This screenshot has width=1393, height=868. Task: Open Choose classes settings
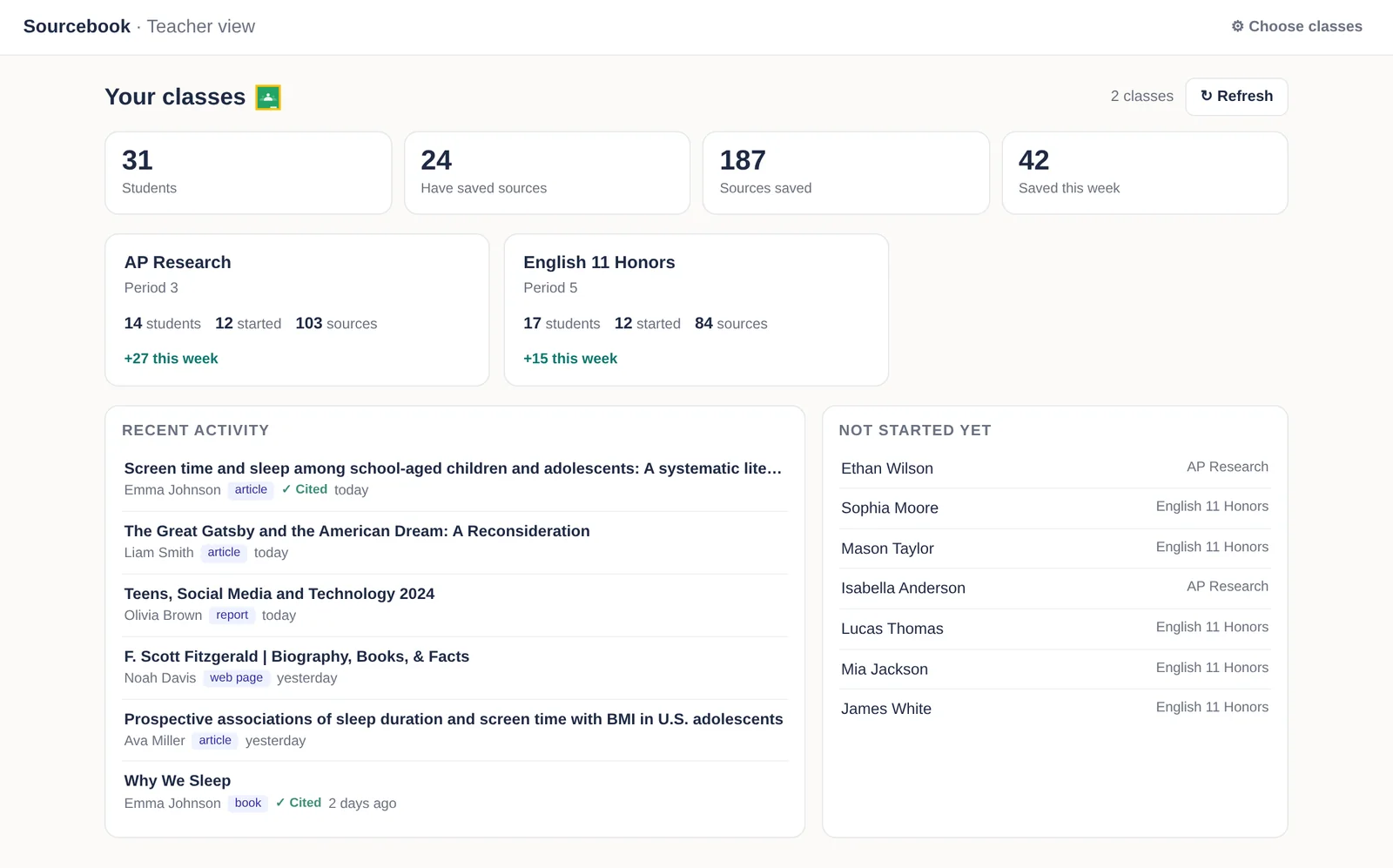[x=1296, y=26]
